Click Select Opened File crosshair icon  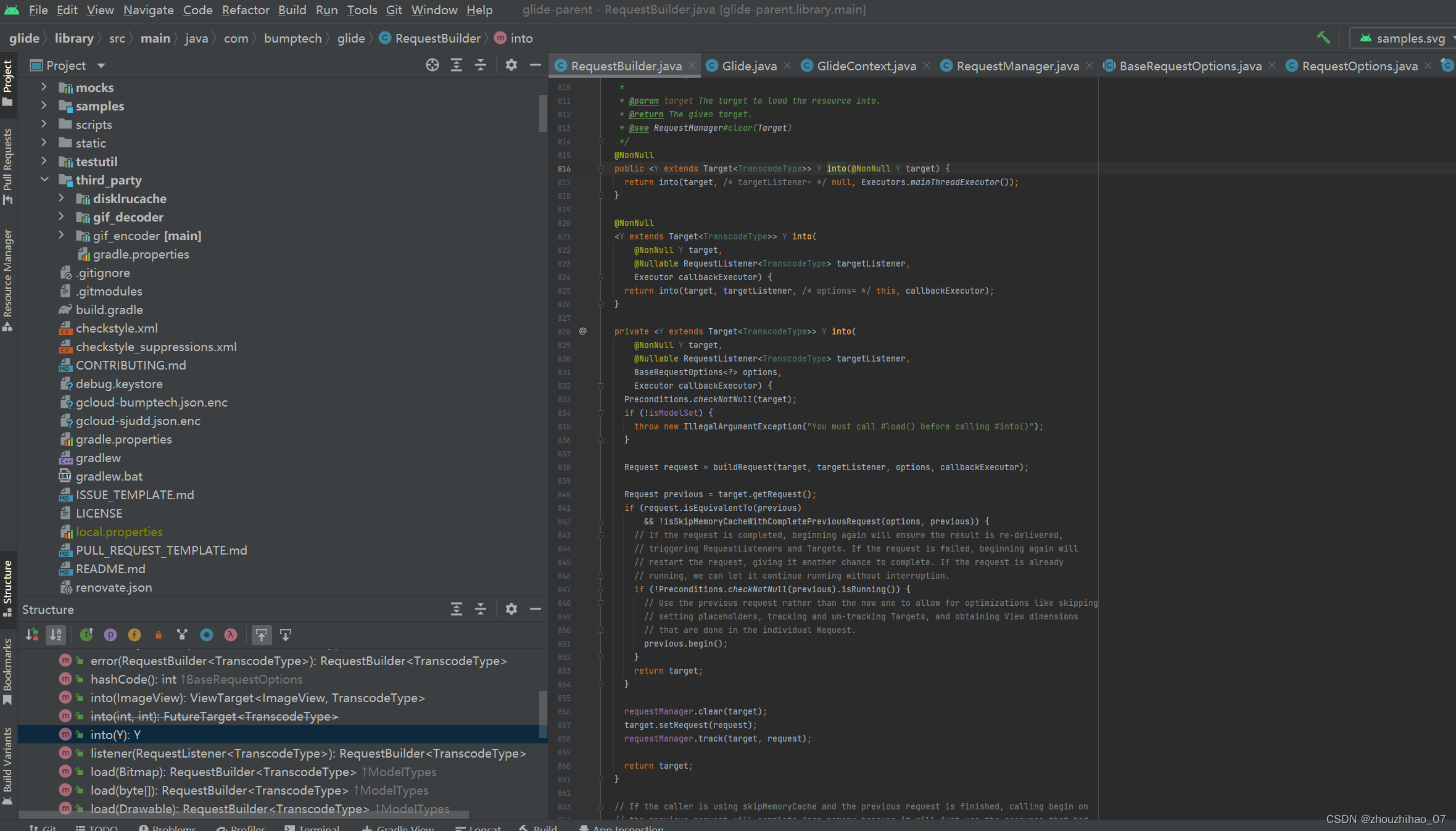click(432, 65)
